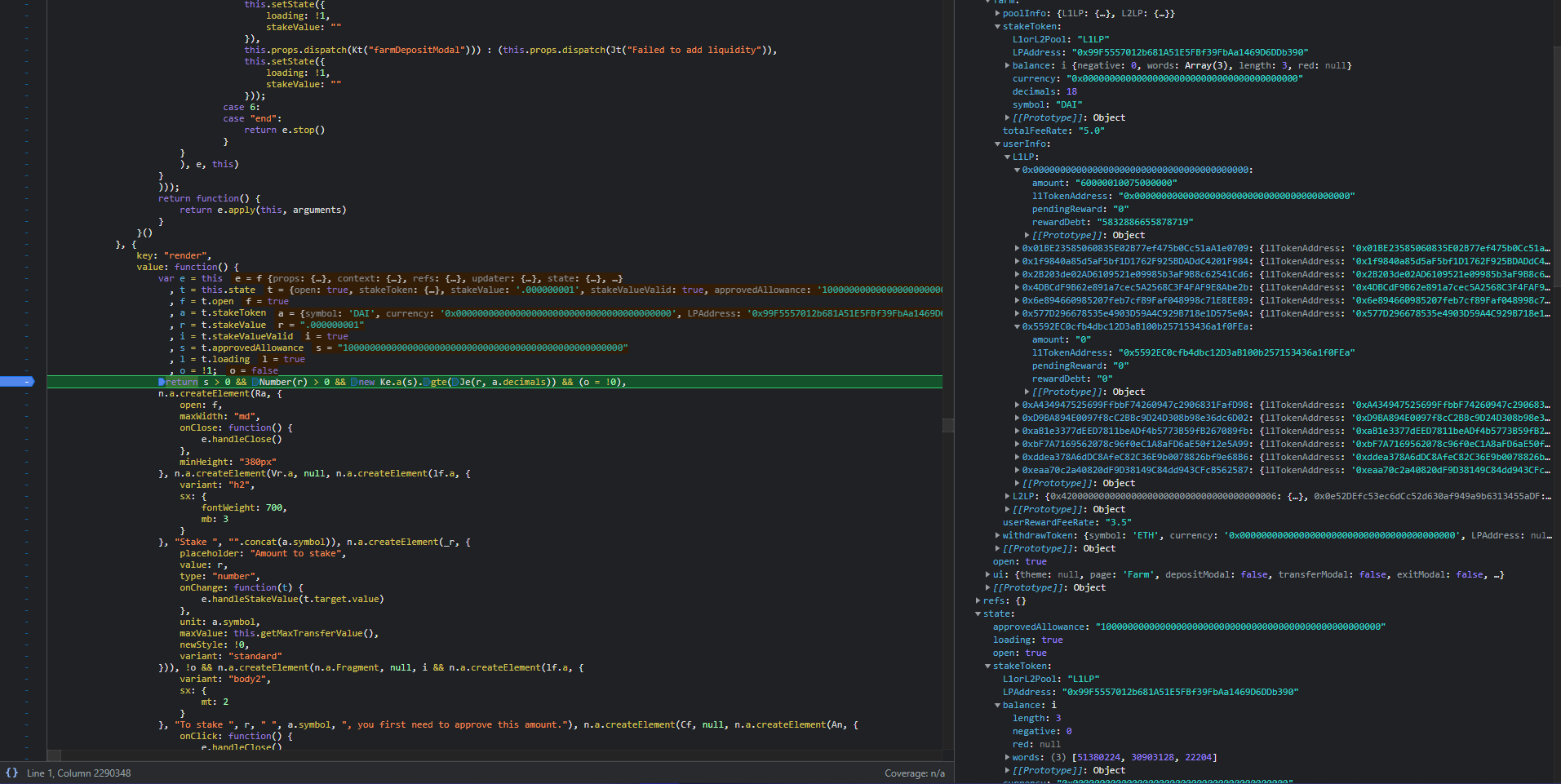Remove the blue breakpoint marker in gutter
The width and height of the screenshot is (1561, 784).
16,382
